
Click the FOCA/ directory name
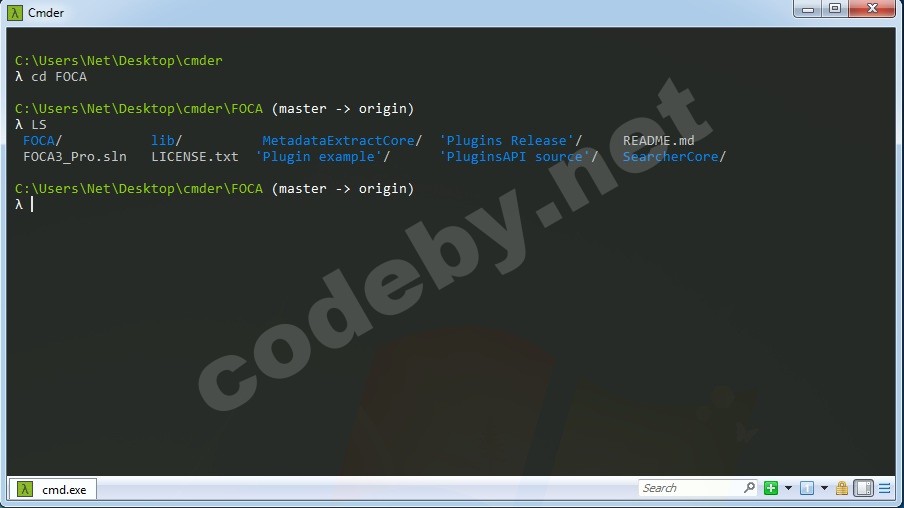point(42,141)
